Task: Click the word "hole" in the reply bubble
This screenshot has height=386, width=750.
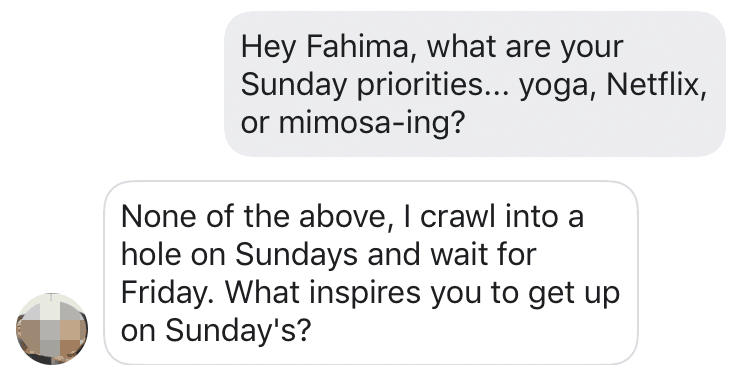Action: coord(152,254)
